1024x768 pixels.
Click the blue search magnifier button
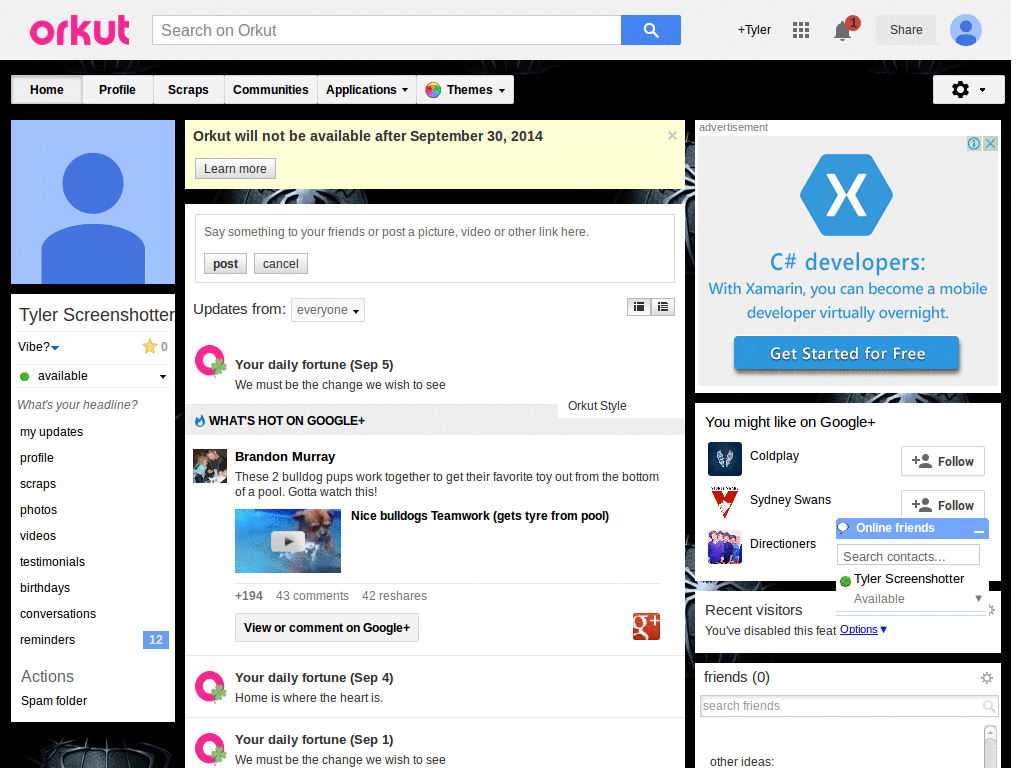pyautogui.click(x=650, y=30)
